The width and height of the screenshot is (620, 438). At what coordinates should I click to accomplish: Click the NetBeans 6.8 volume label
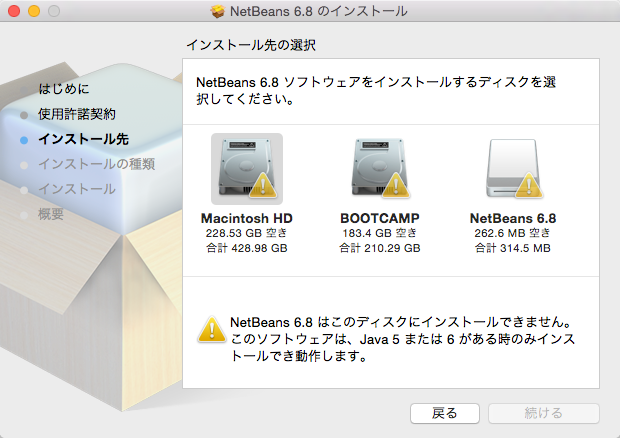point(513,218)
